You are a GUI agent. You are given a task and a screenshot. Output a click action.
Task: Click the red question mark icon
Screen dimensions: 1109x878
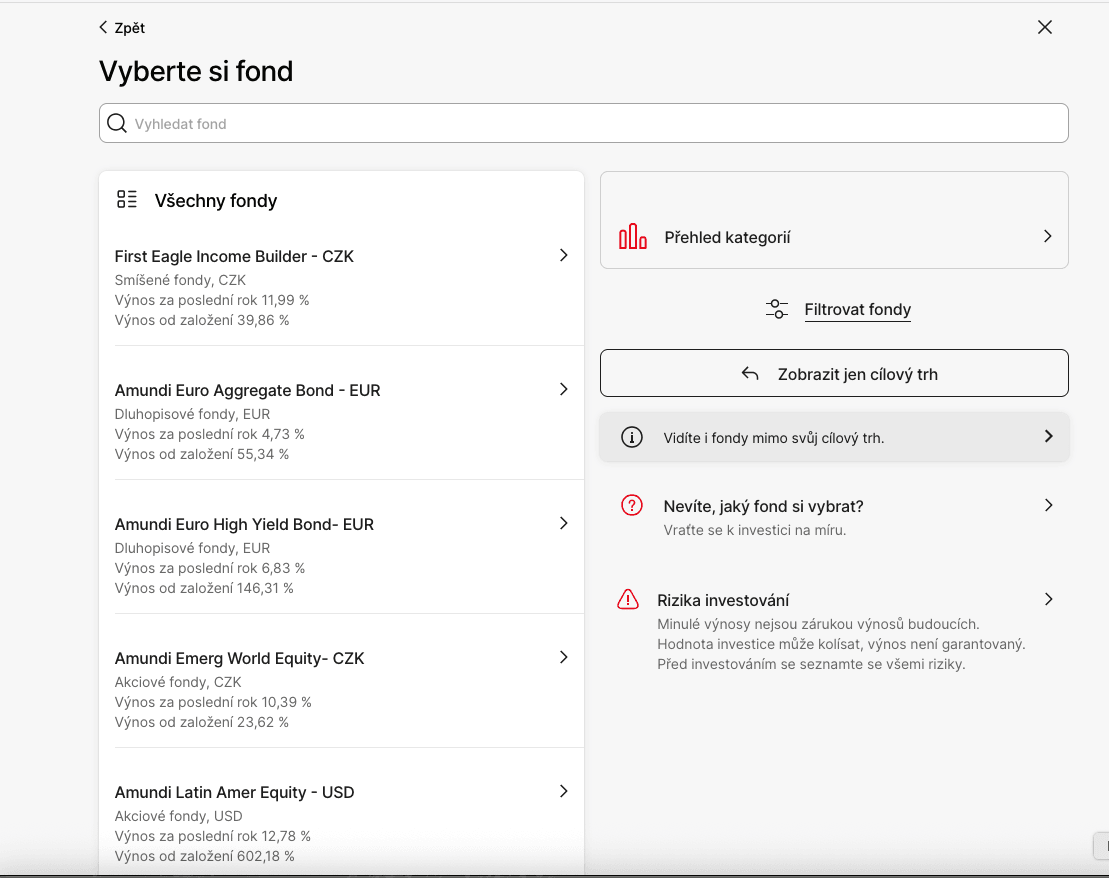[632, 505]
